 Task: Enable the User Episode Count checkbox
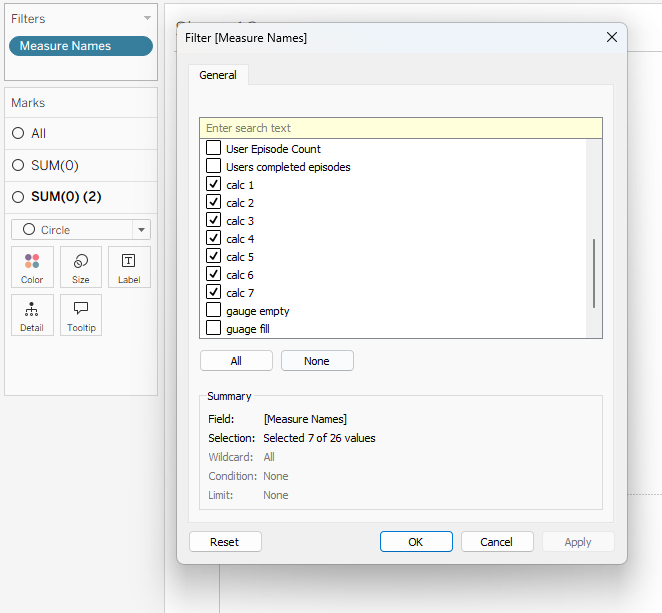[x=213, y=149]
